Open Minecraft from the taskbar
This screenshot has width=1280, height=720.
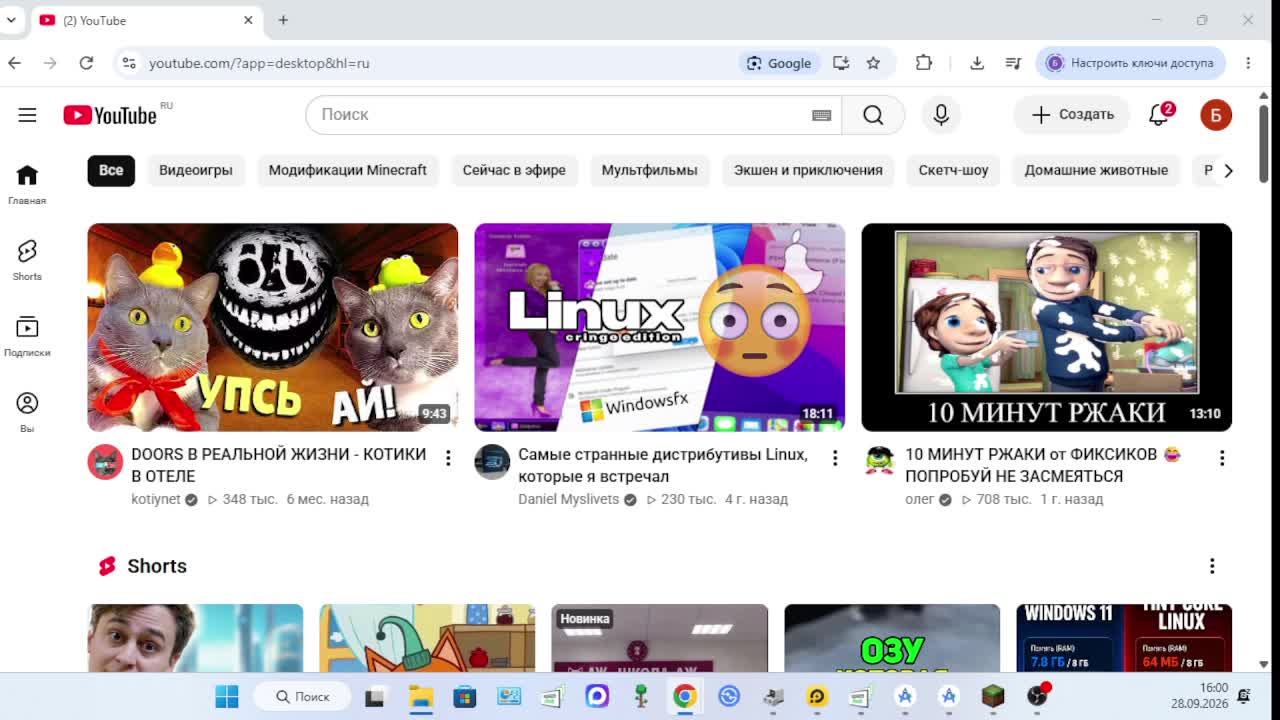[992, 696]
